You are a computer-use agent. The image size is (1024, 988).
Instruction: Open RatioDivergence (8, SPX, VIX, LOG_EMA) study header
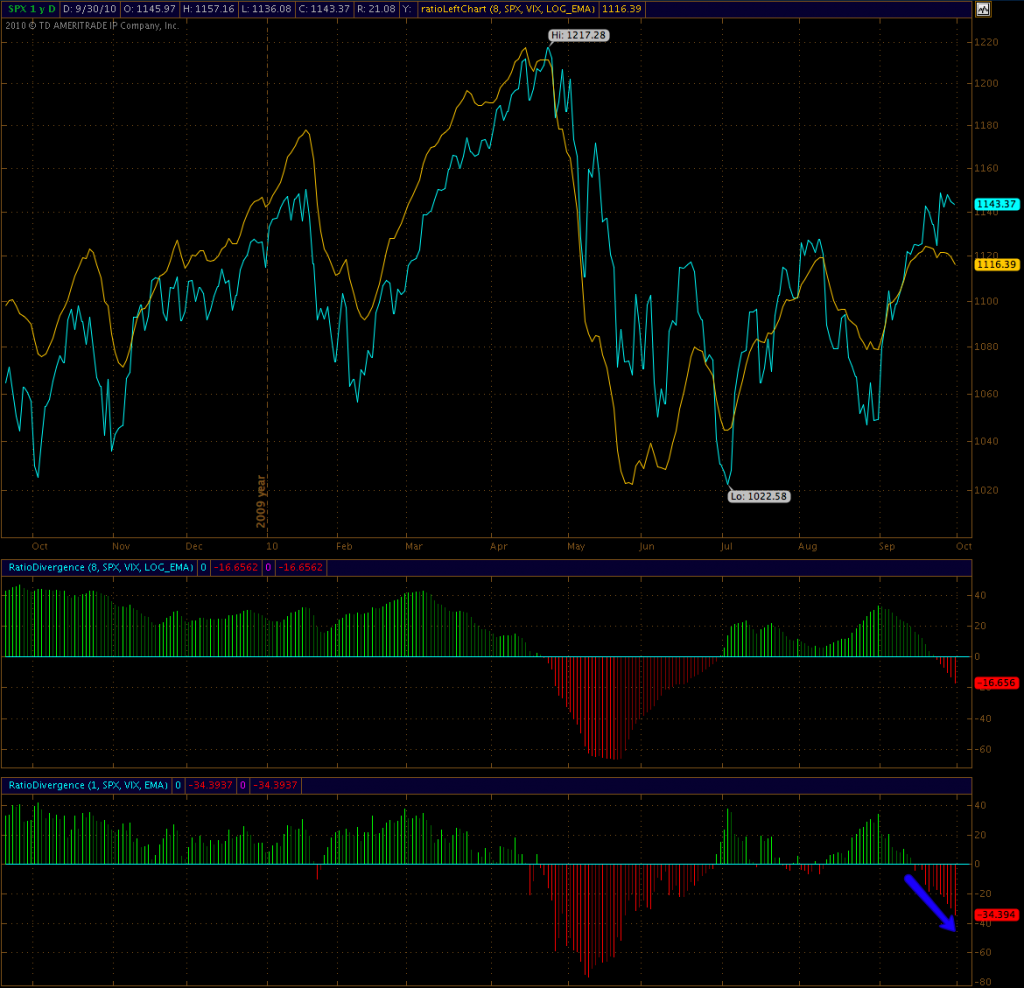[x=99, y=568]
